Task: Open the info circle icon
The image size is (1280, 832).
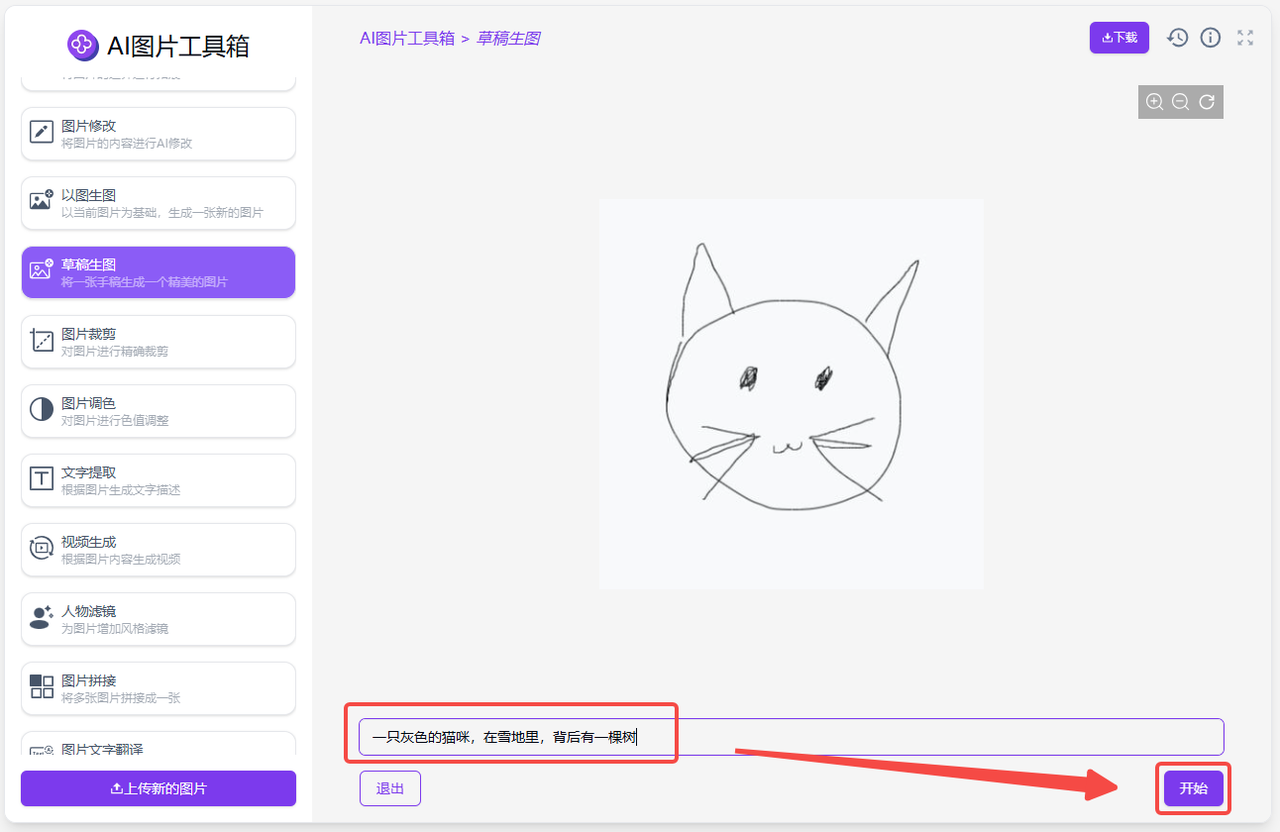Action: [1210, 38]
